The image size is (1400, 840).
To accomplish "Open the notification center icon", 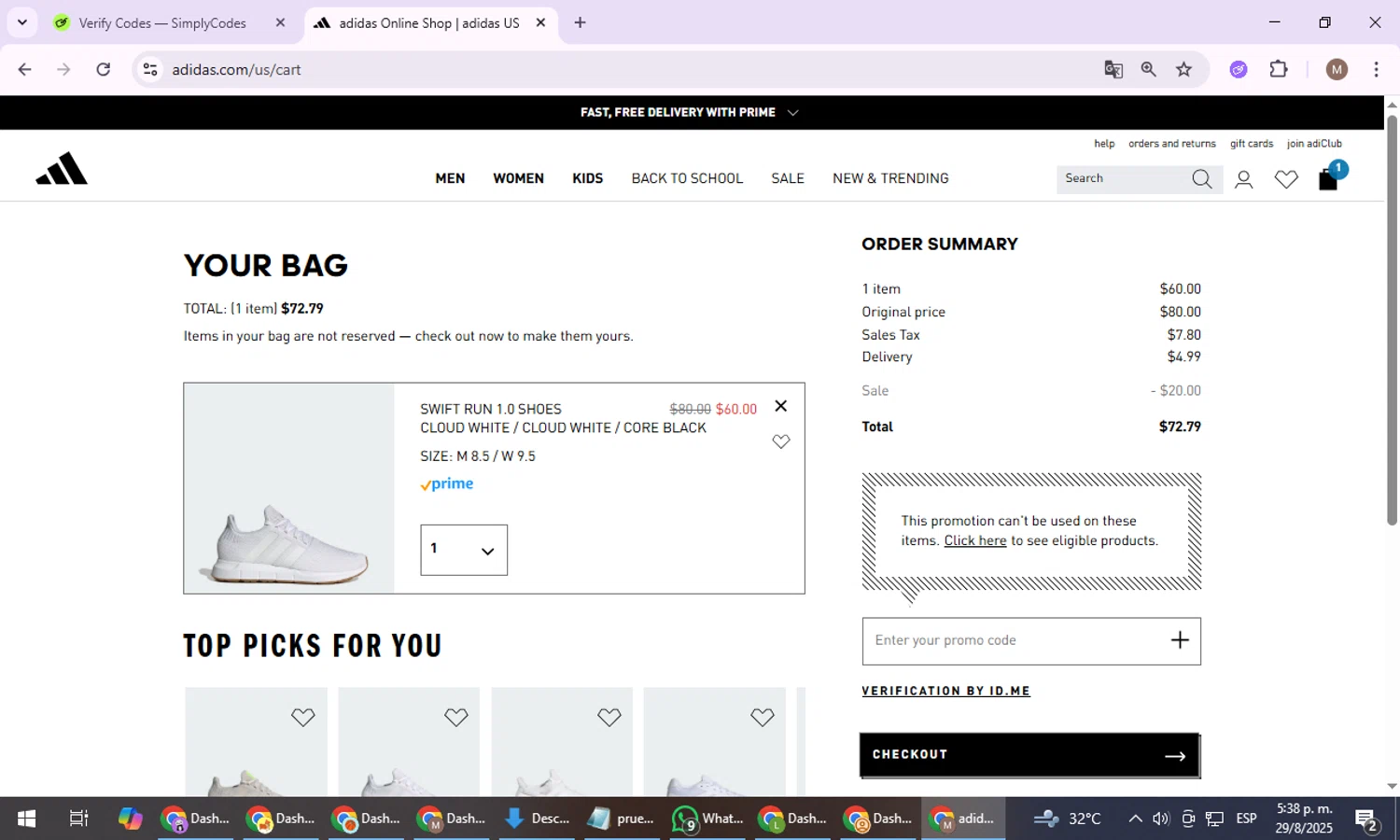I will [x=1367, y=819].
